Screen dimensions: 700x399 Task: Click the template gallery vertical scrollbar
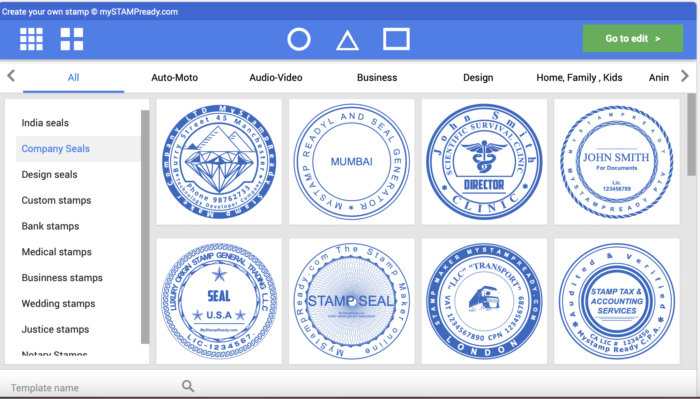pos(692,135)
